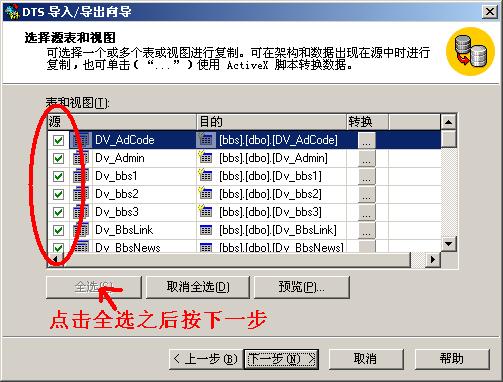The height and width of the screenshot is (382, 503).
Task: Click the [bbs].[dbo].[Dv_Admin] destination table icon
Action: tap(205, 157)
